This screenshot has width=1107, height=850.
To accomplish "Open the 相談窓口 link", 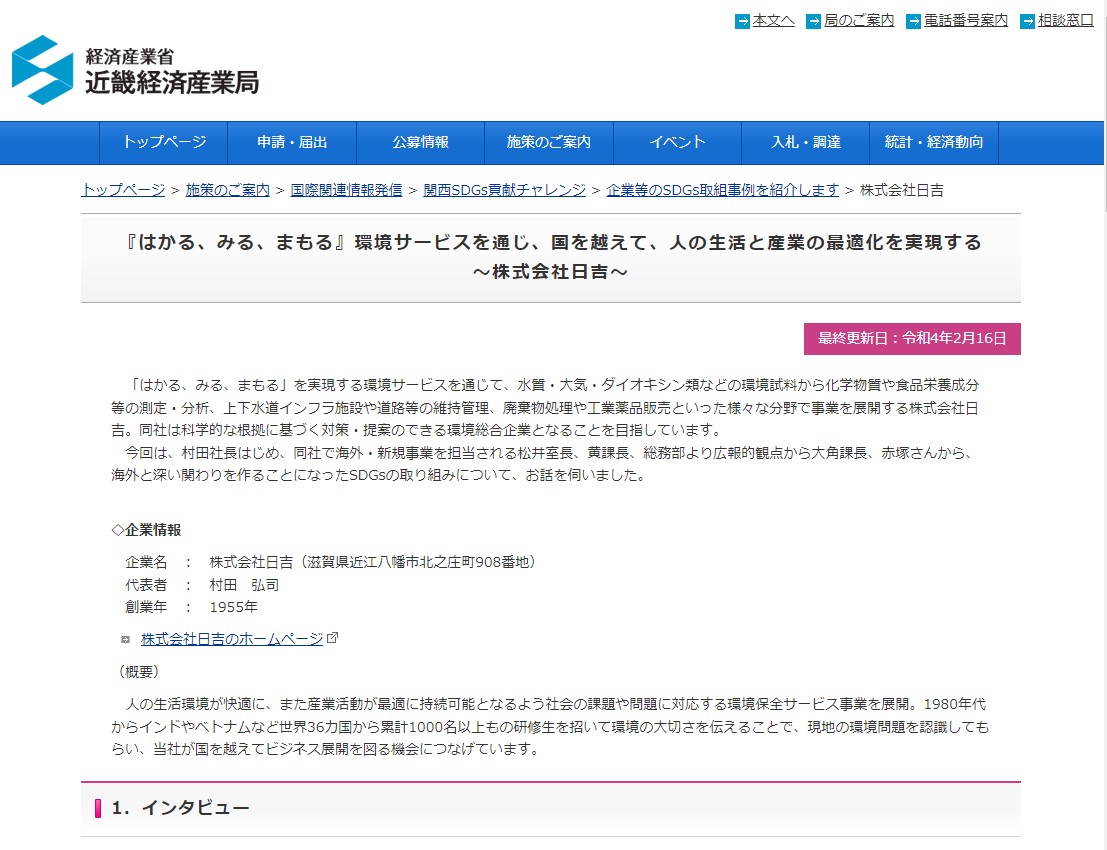I will 1065,21.
